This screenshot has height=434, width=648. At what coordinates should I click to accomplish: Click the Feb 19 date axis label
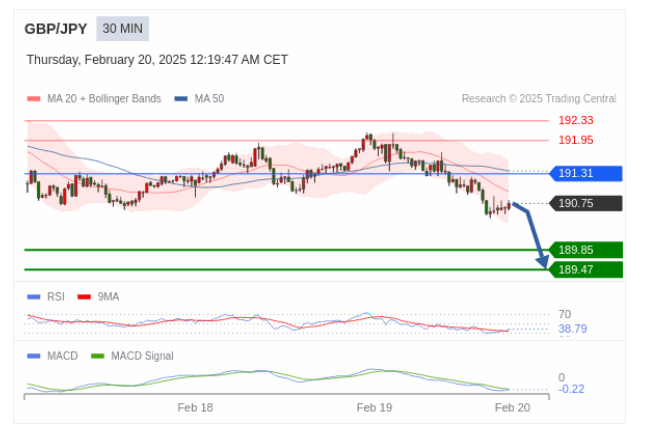[x=374, y=408]
